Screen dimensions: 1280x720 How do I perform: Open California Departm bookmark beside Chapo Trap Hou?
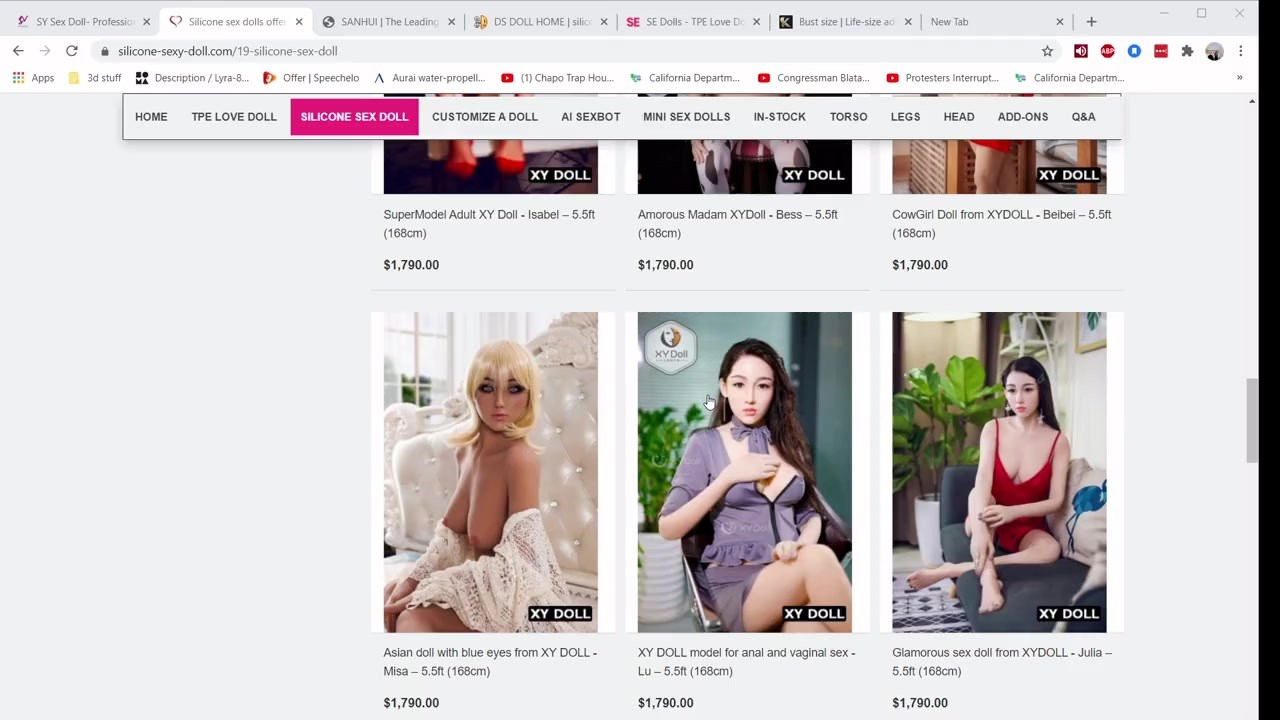[685, 78]
